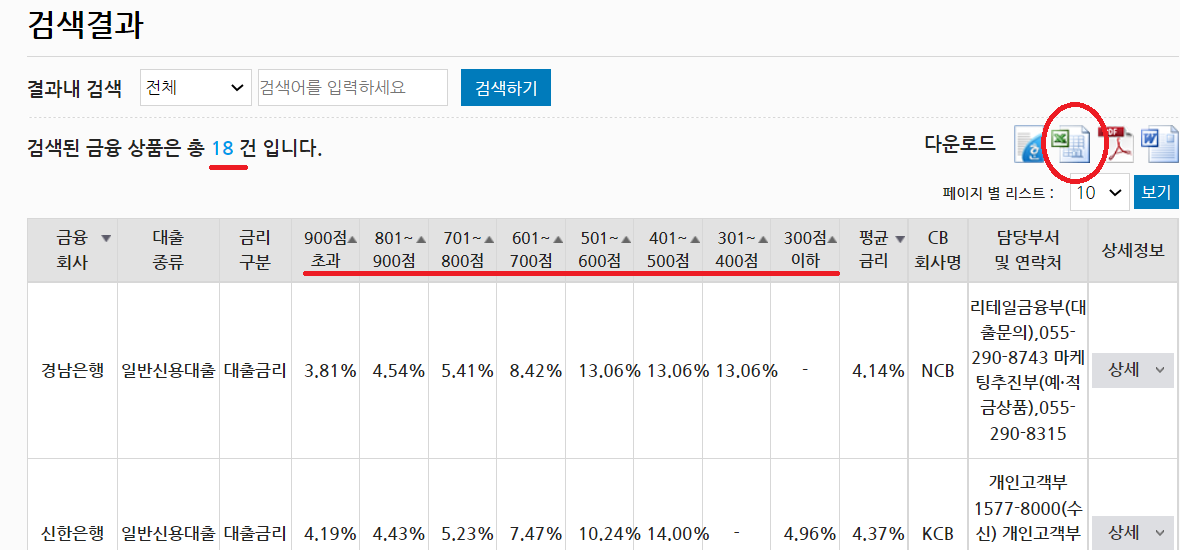Sort by 301~400점 column arrow
This screenshot has width=1180, height=550.
pyautogui.click(x=763, y=239)
